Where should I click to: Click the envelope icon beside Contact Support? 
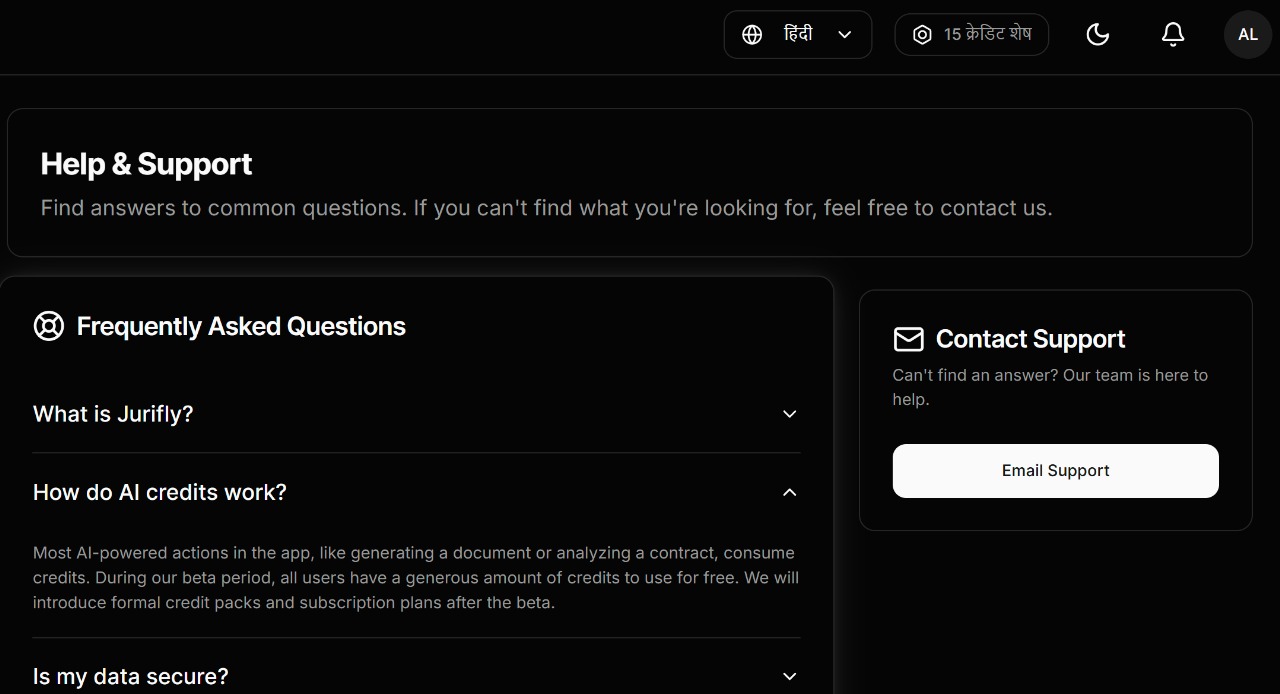click(x=908, y=339)
